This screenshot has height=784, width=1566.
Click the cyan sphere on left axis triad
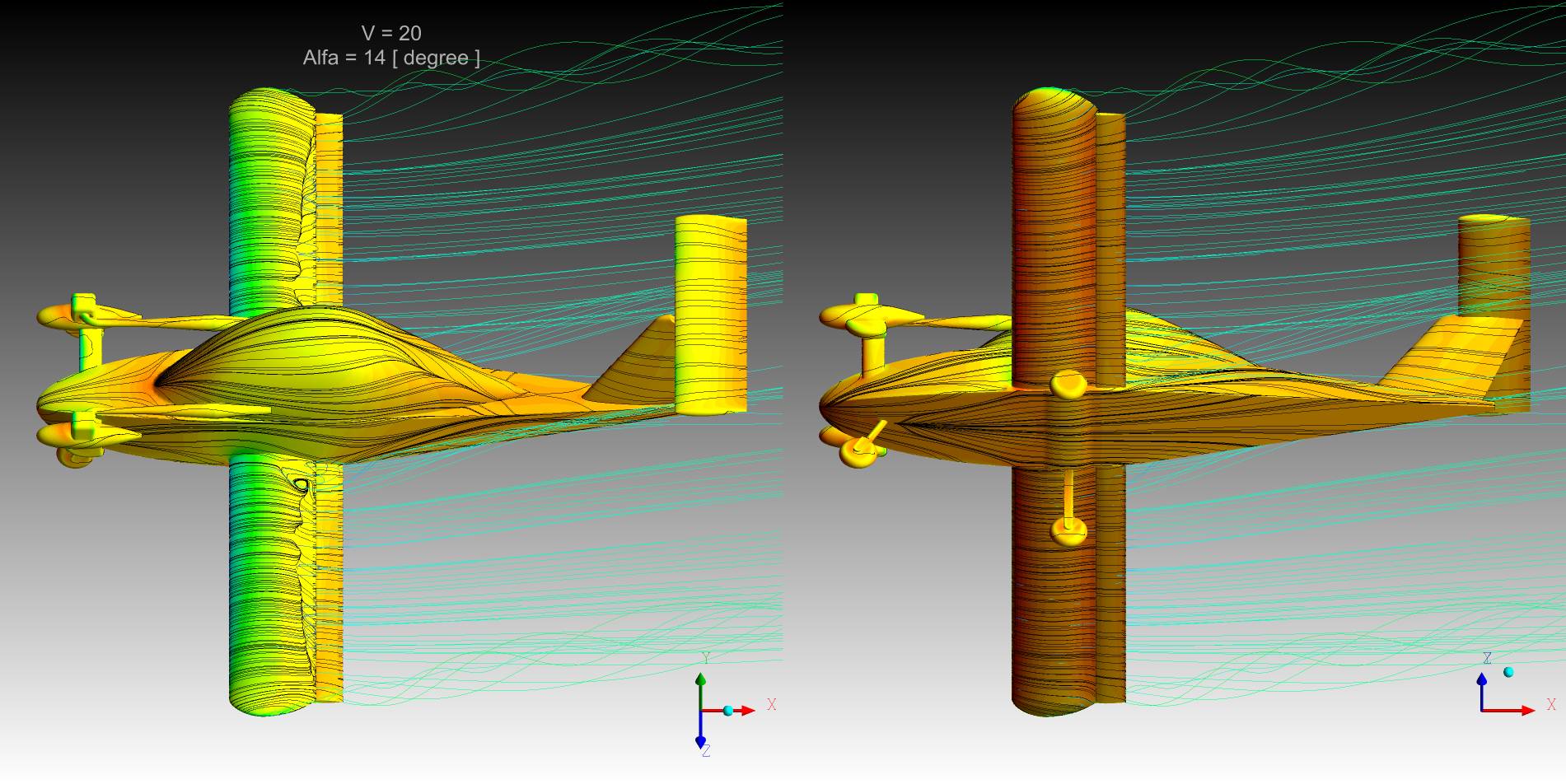728,710
